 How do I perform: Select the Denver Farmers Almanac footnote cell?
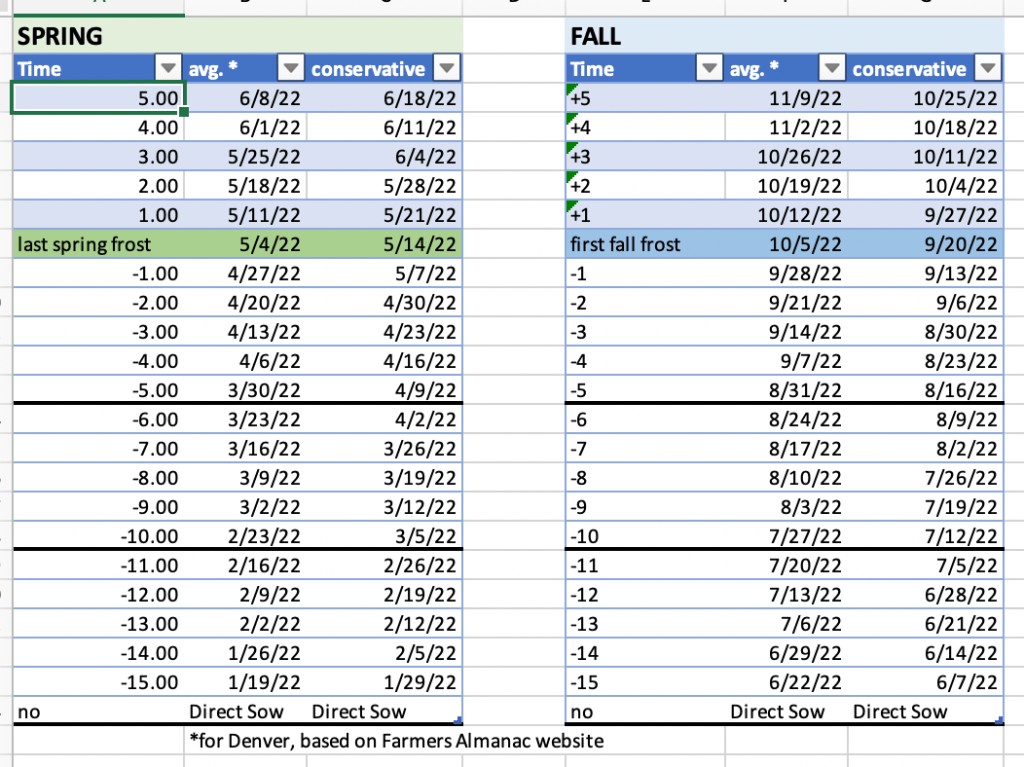pyautogui.click(x=396, y=741)
